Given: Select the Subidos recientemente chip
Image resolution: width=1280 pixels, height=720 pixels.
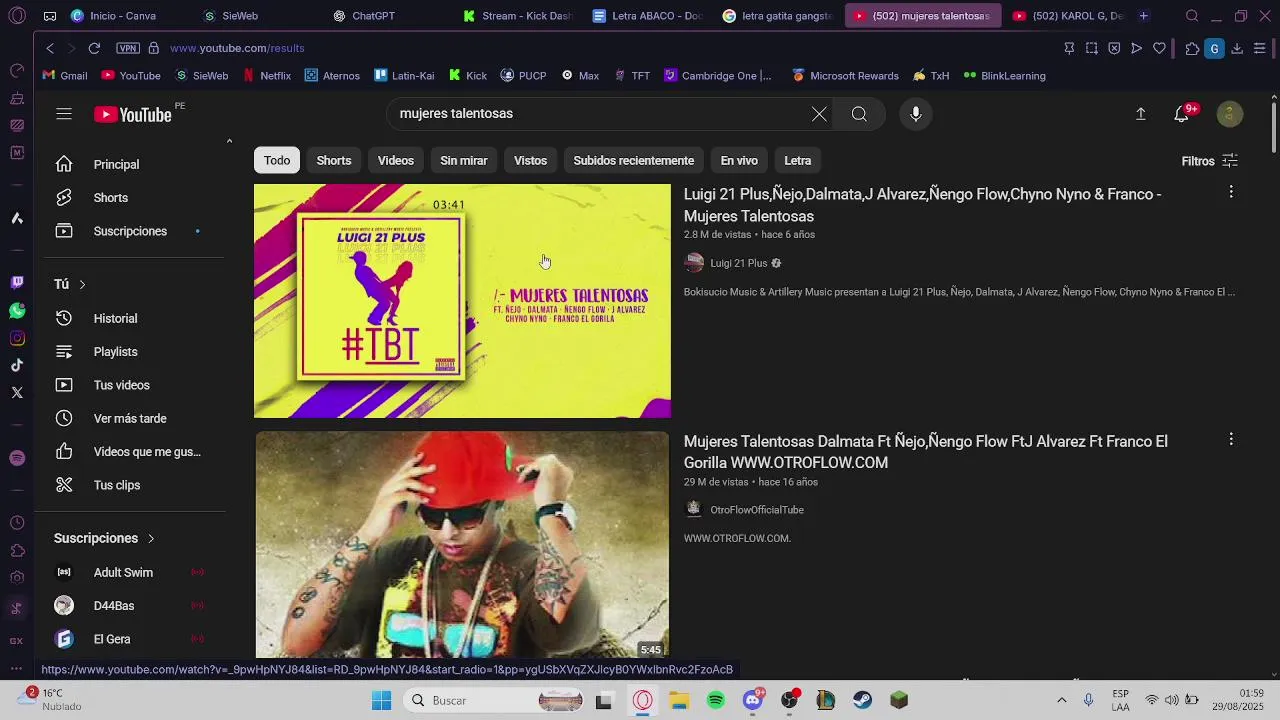Looking at the screenshot, I should 634,160.
